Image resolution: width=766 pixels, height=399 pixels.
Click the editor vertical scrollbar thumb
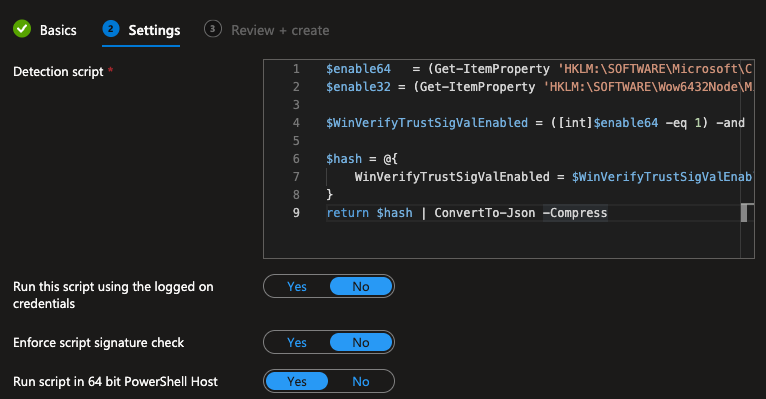[x=744, y=213]
